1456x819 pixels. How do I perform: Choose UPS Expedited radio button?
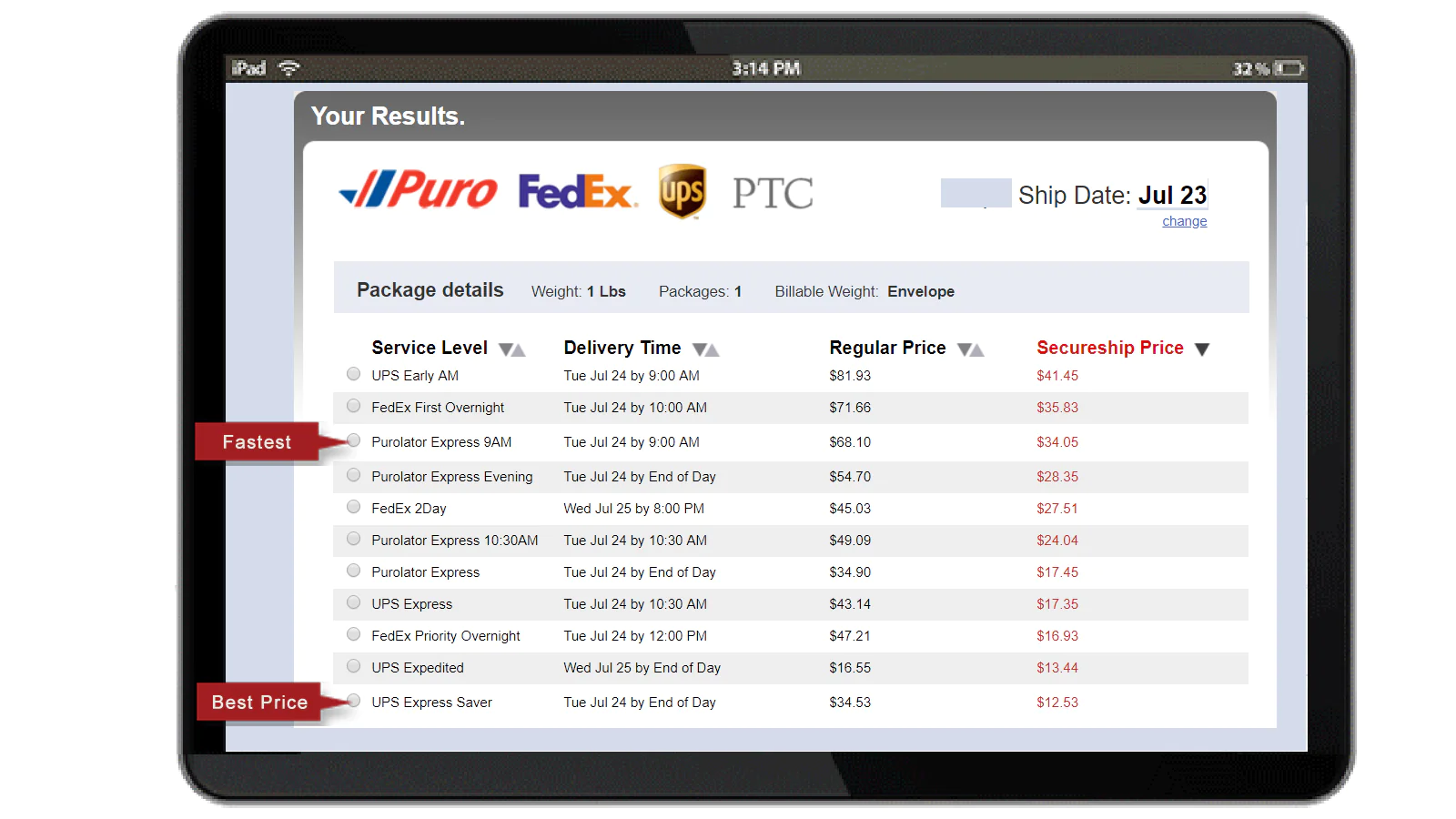[x=353, y=666]
